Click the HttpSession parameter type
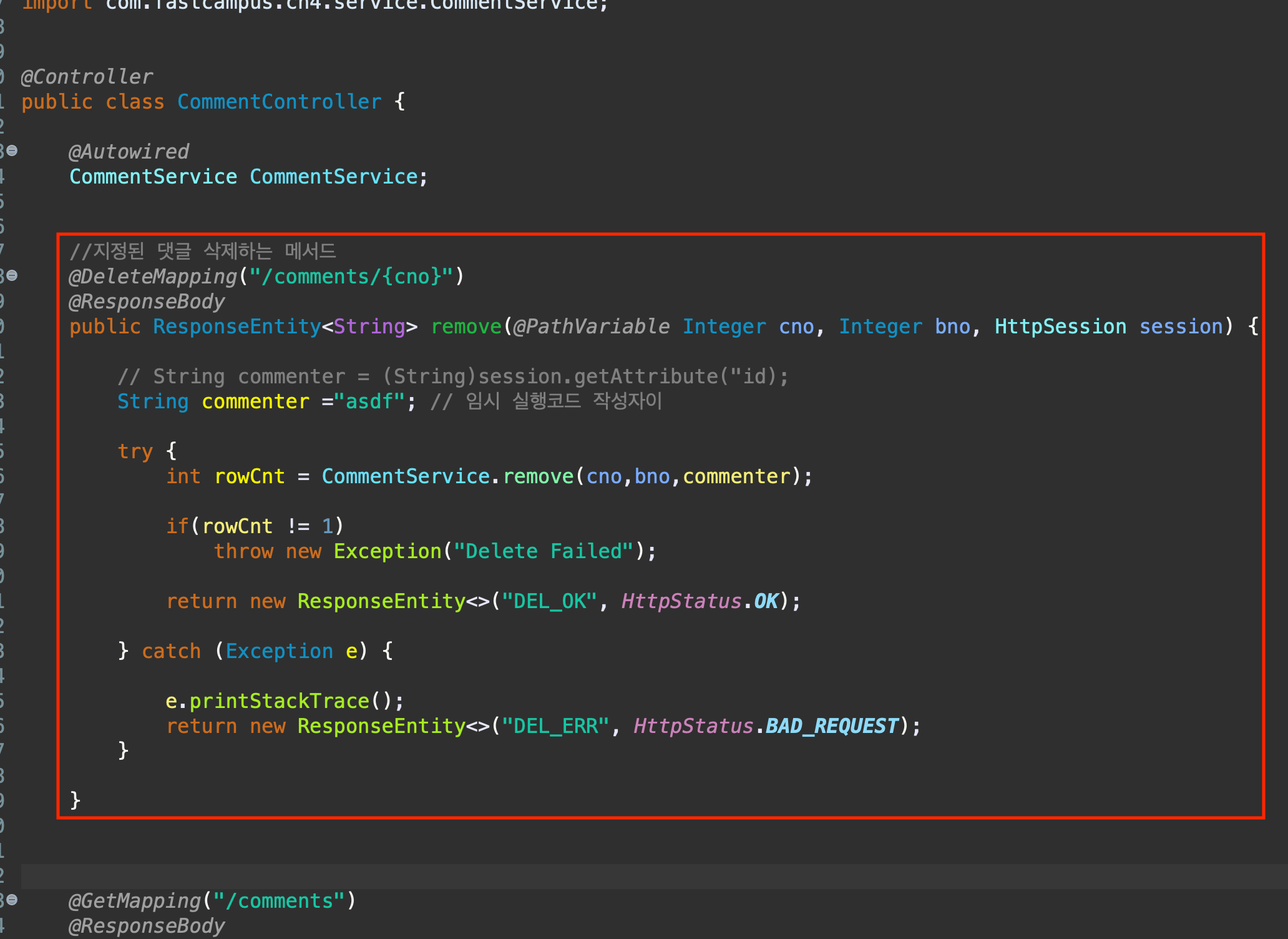 1060,327
